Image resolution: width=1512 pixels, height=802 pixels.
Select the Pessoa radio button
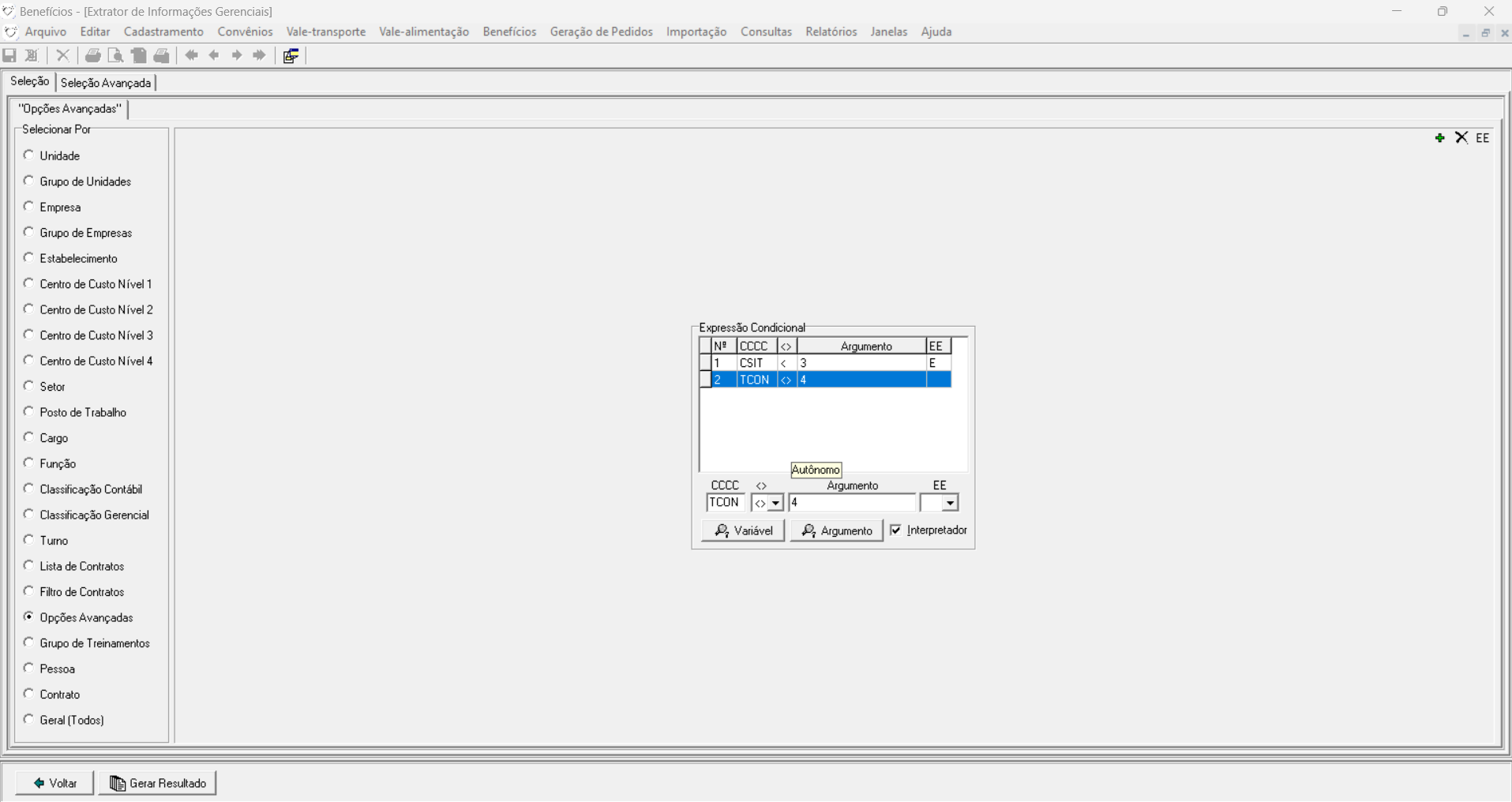[x=29, y=668]
